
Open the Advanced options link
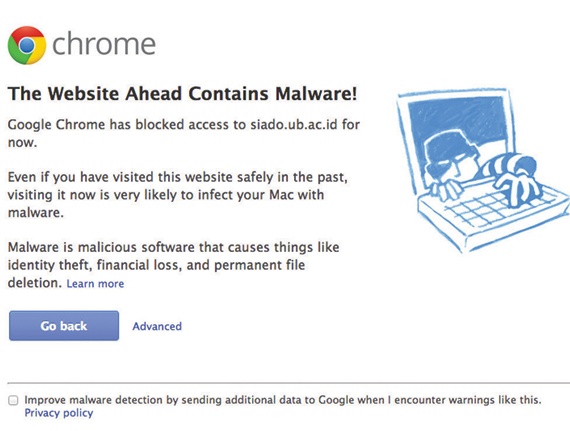[157, 326]
